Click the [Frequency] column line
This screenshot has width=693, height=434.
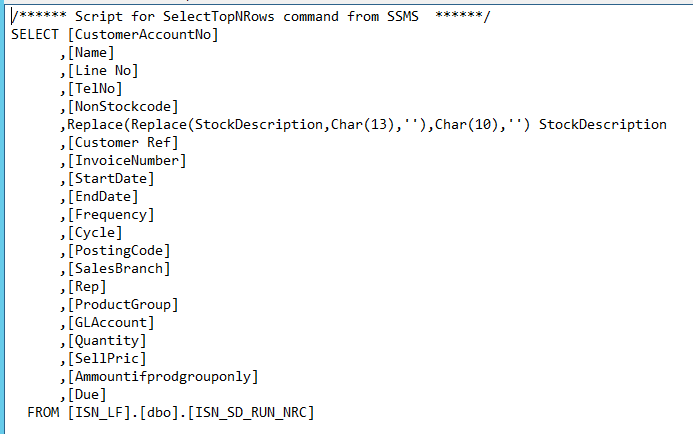click(111, 215)
